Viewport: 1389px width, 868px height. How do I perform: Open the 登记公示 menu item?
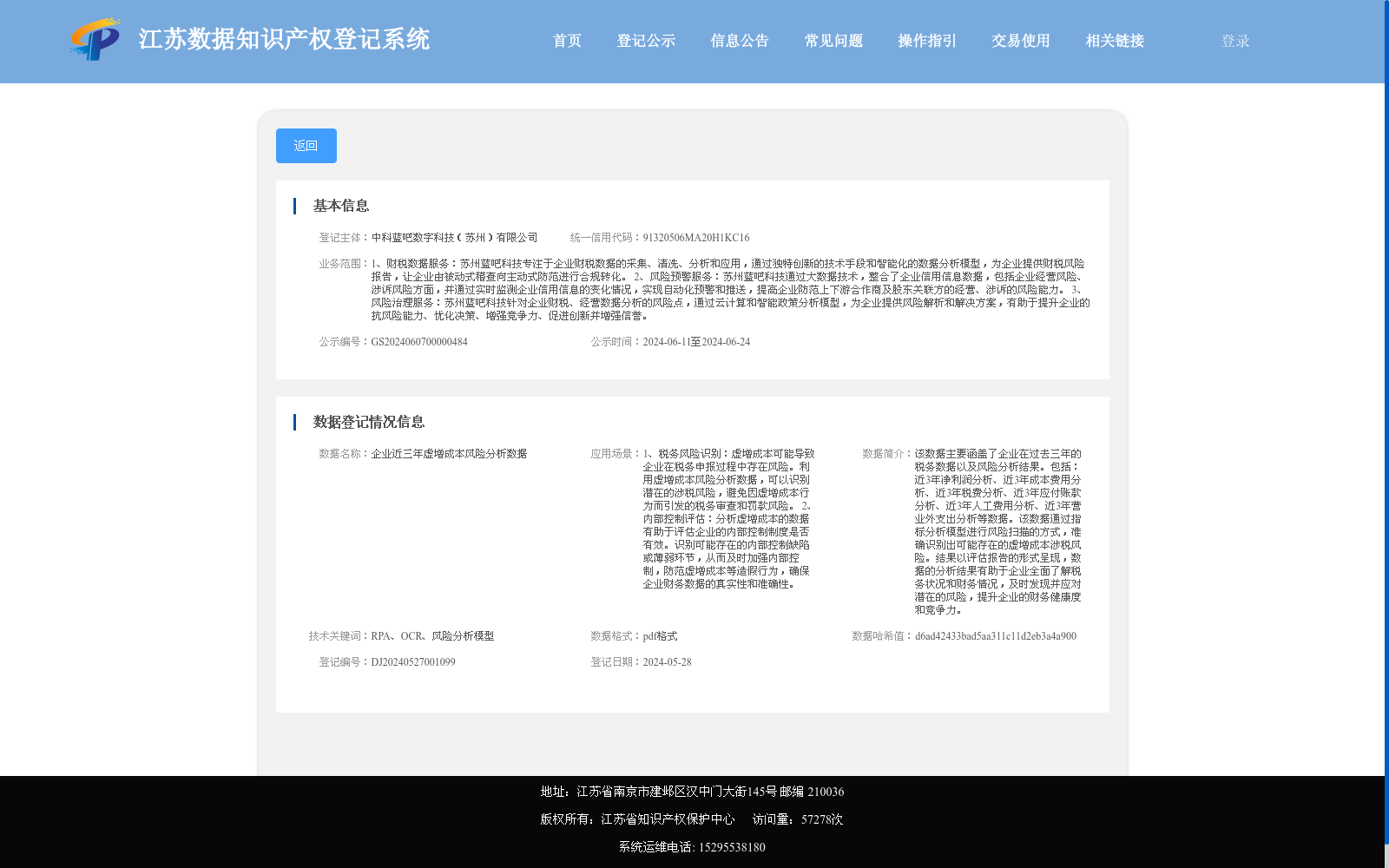coord(646,41)
